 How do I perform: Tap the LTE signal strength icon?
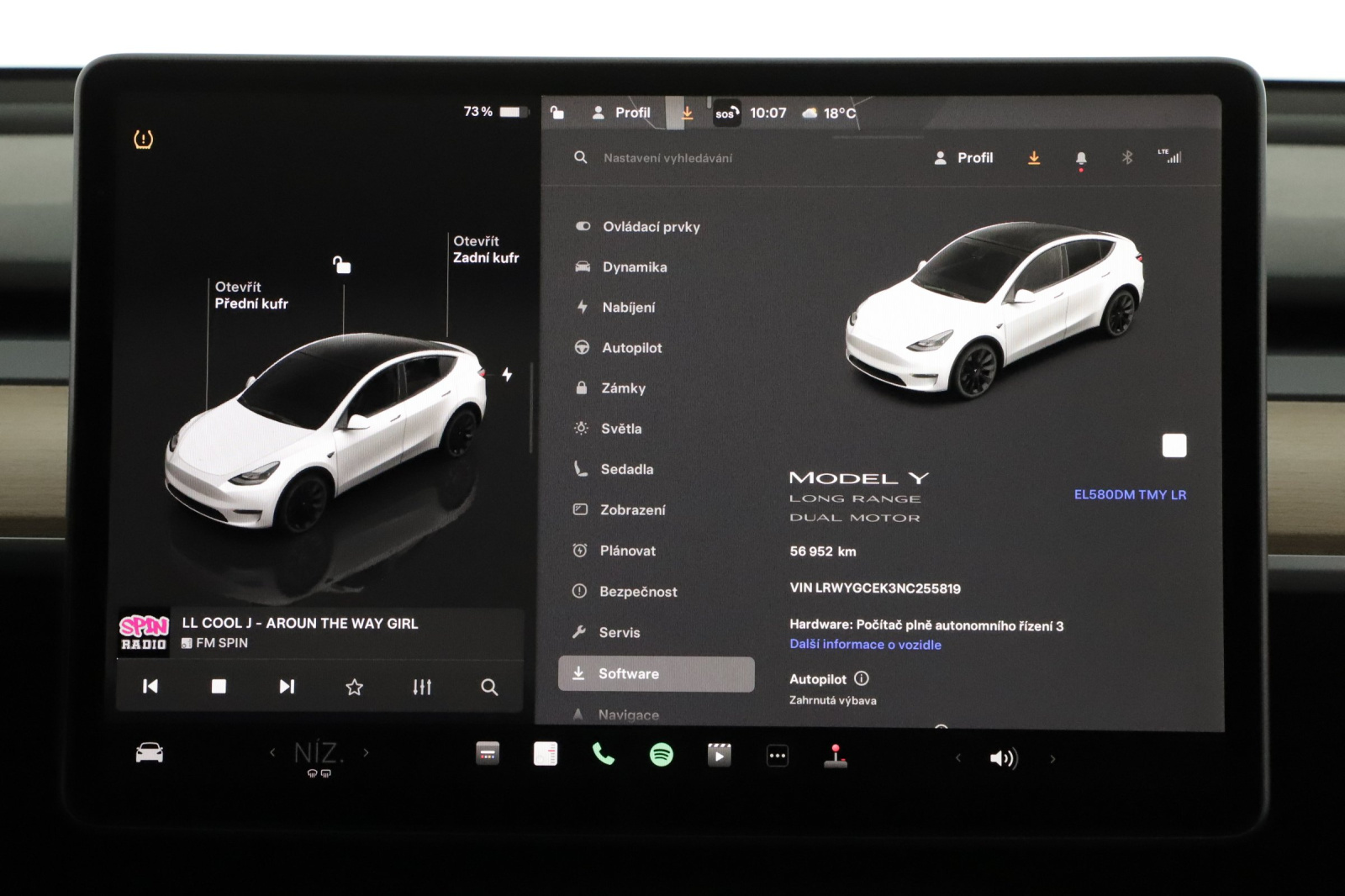pos(1169,156)
